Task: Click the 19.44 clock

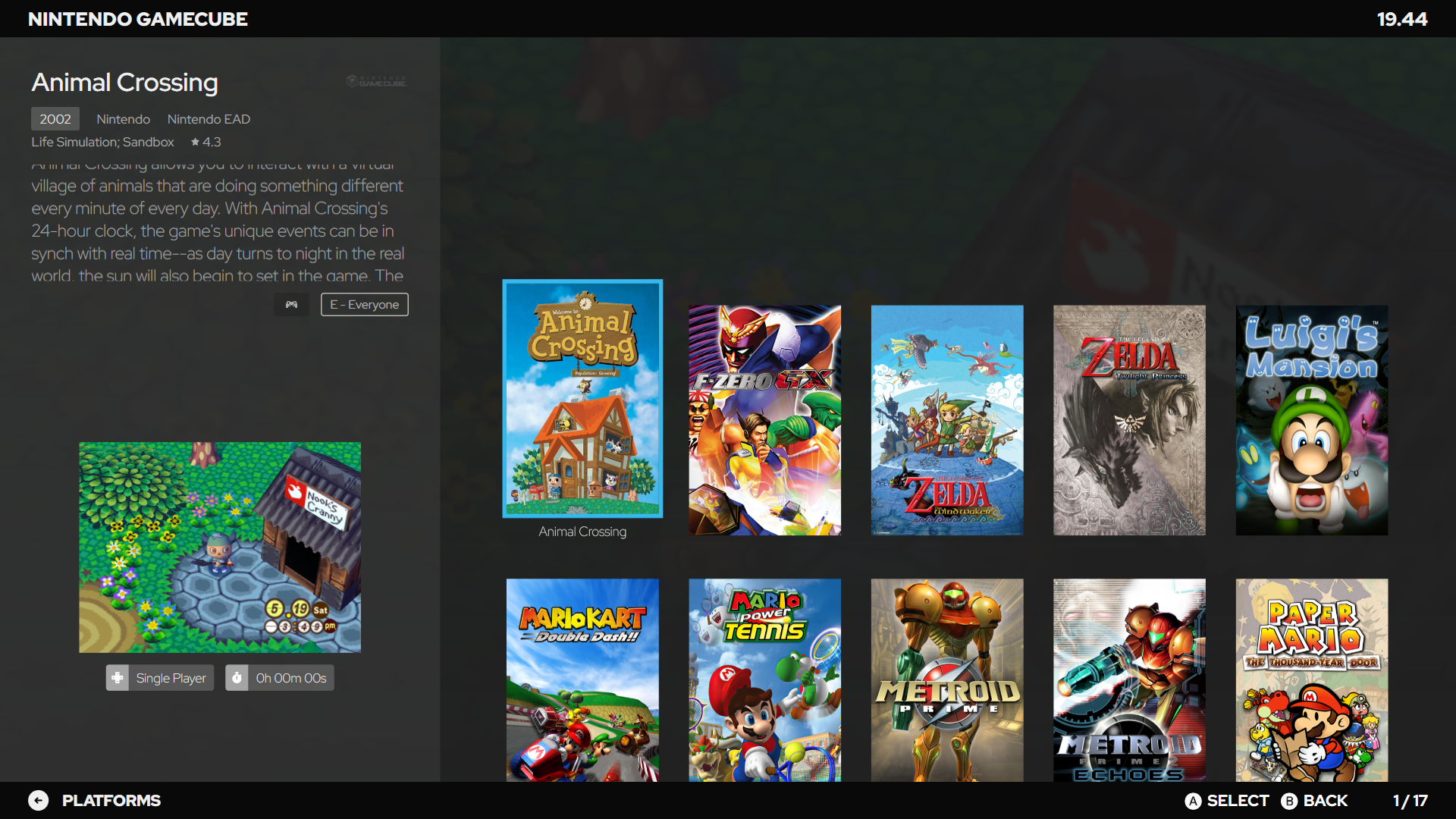Action: (1402, 19)
